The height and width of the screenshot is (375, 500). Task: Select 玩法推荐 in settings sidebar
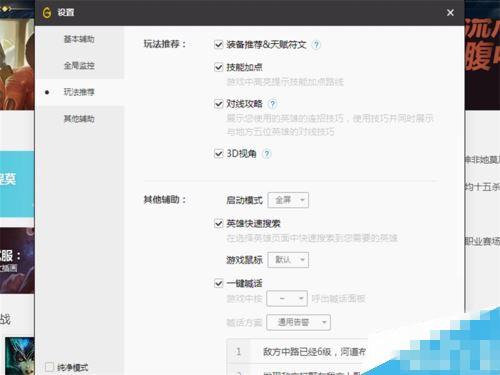pos(79,92)
